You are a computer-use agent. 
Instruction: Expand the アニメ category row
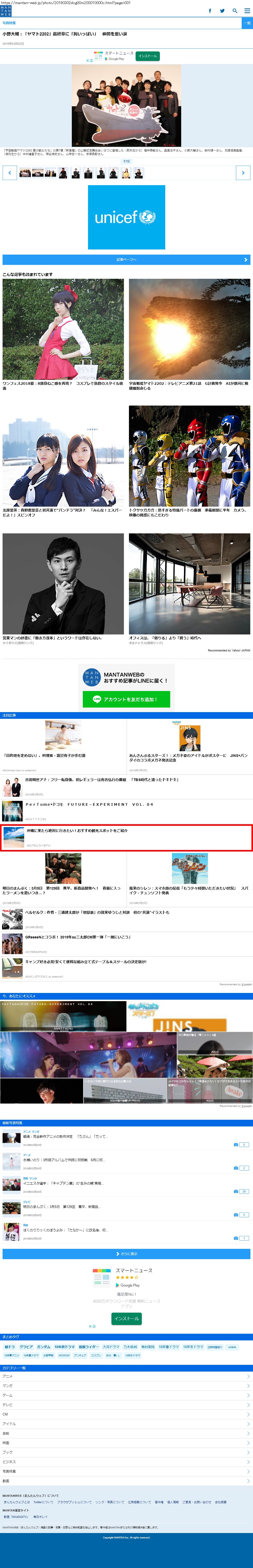[x=126, y=1376]
